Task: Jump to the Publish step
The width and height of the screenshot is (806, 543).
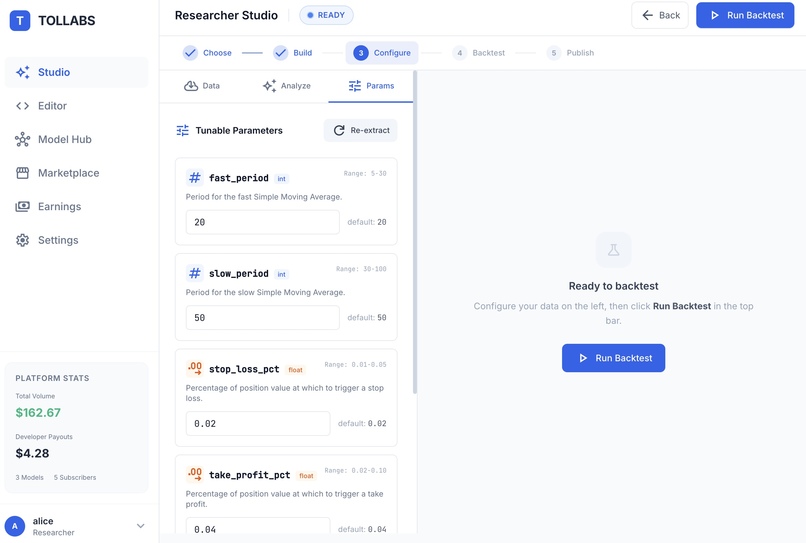Action: click(x=571, y=53)
